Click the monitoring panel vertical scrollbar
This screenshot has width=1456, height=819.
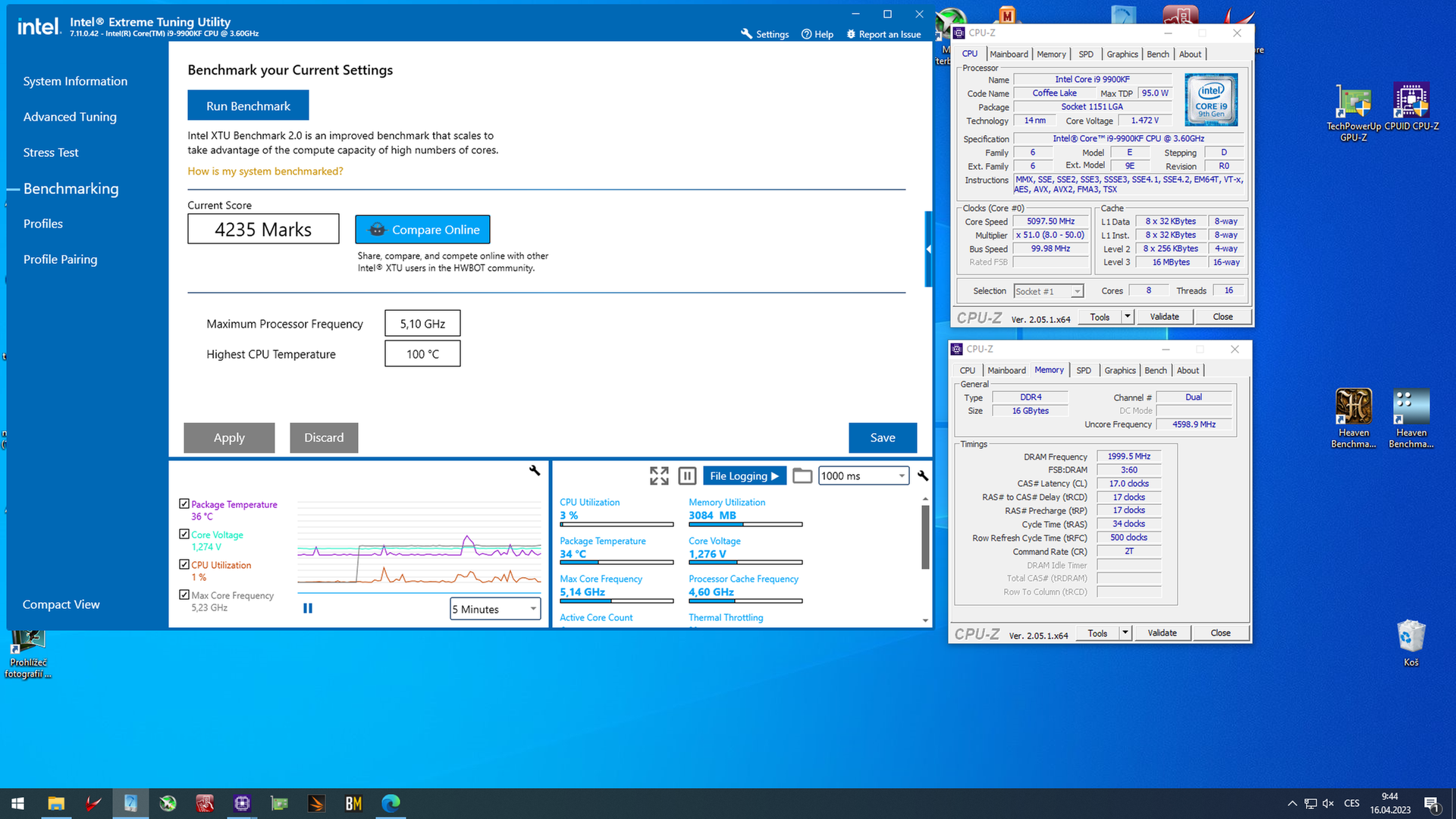click(925, 537)
